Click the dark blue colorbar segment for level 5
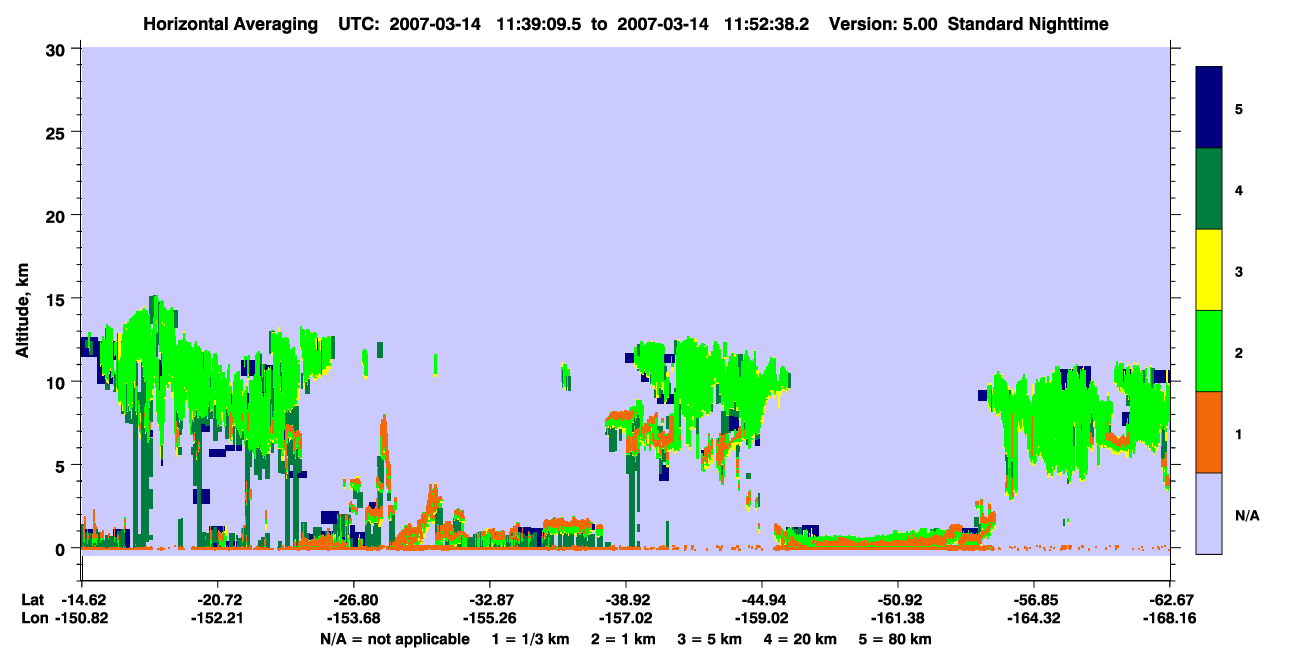 1209,108
